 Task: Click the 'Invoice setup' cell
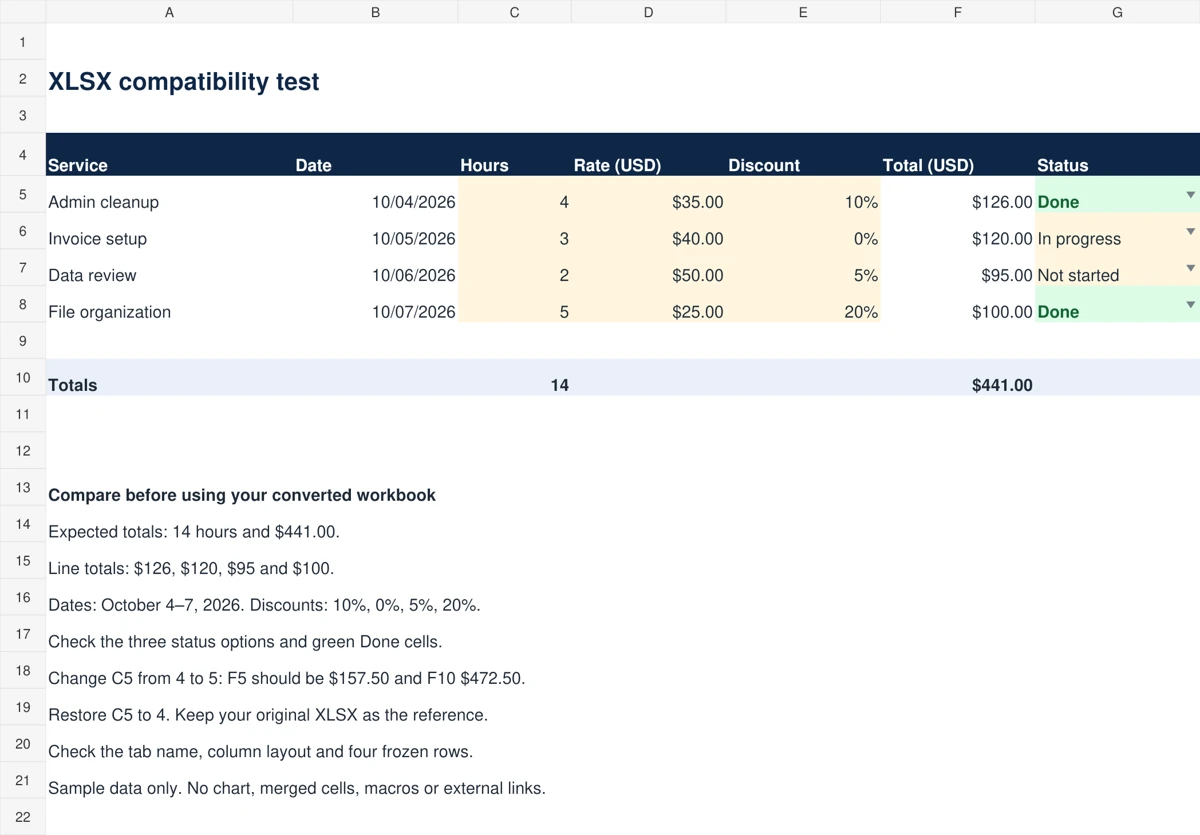tap(169, 232)
